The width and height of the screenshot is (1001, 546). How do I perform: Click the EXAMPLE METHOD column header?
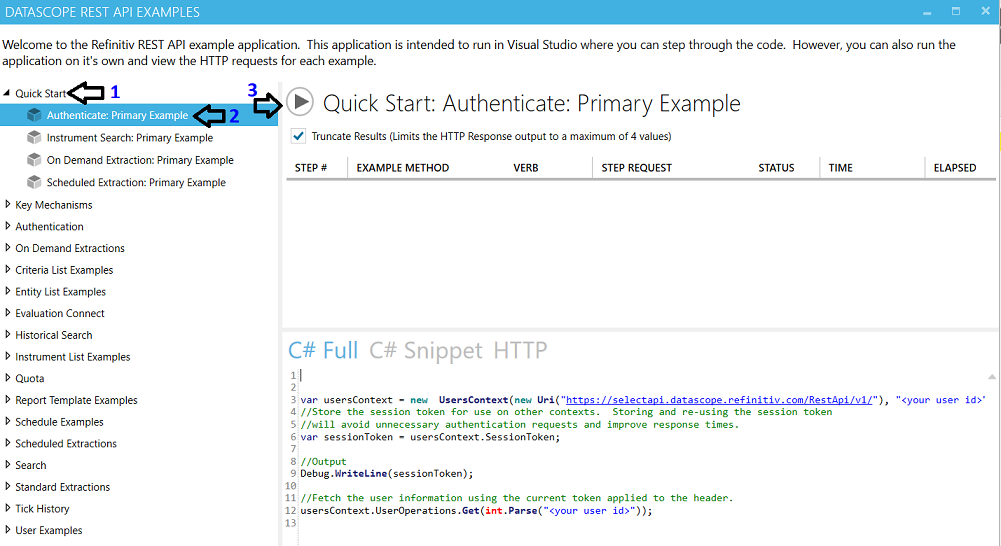[x=403, y=168]
